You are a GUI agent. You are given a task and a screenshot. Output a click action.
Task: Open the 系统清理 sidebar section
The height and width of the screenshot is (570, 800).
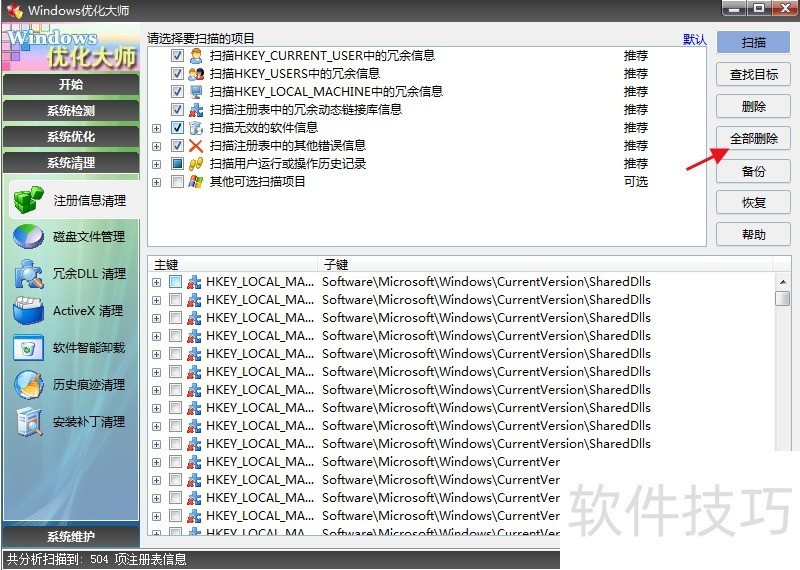click(x=71, y=163)
